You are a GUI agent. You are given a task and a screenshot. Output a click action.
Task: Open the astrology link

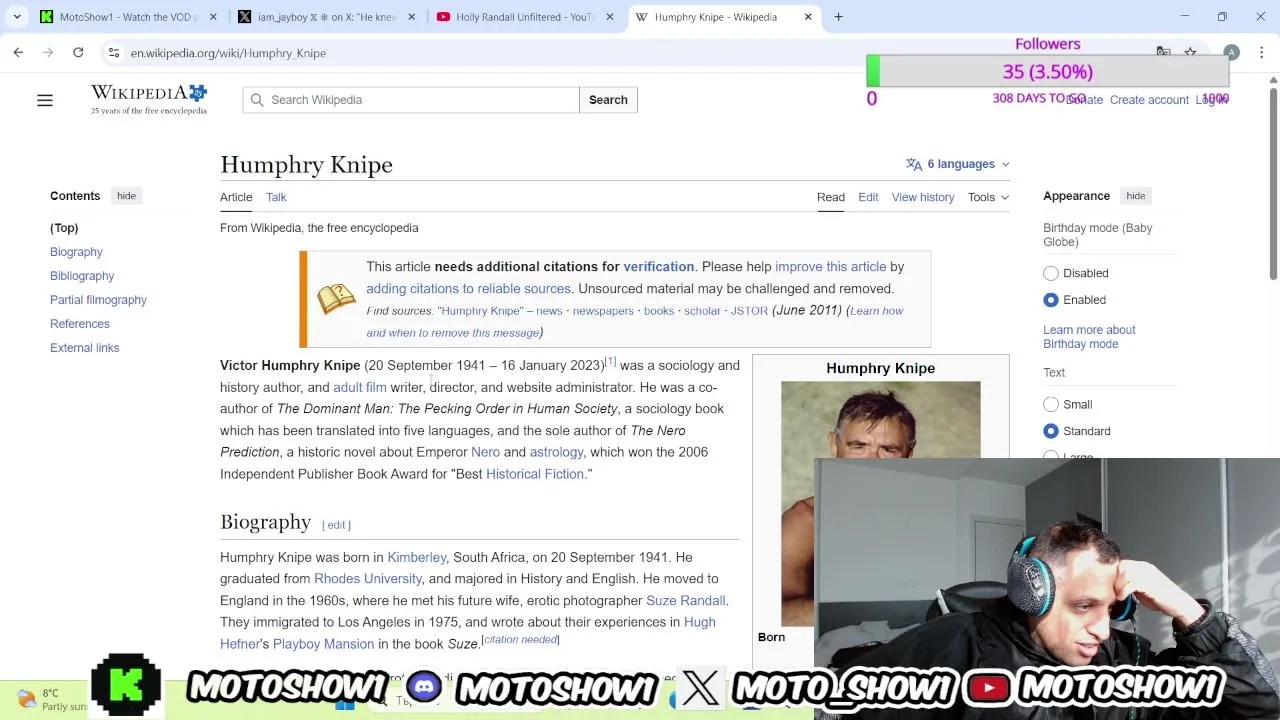coord(556,452)
